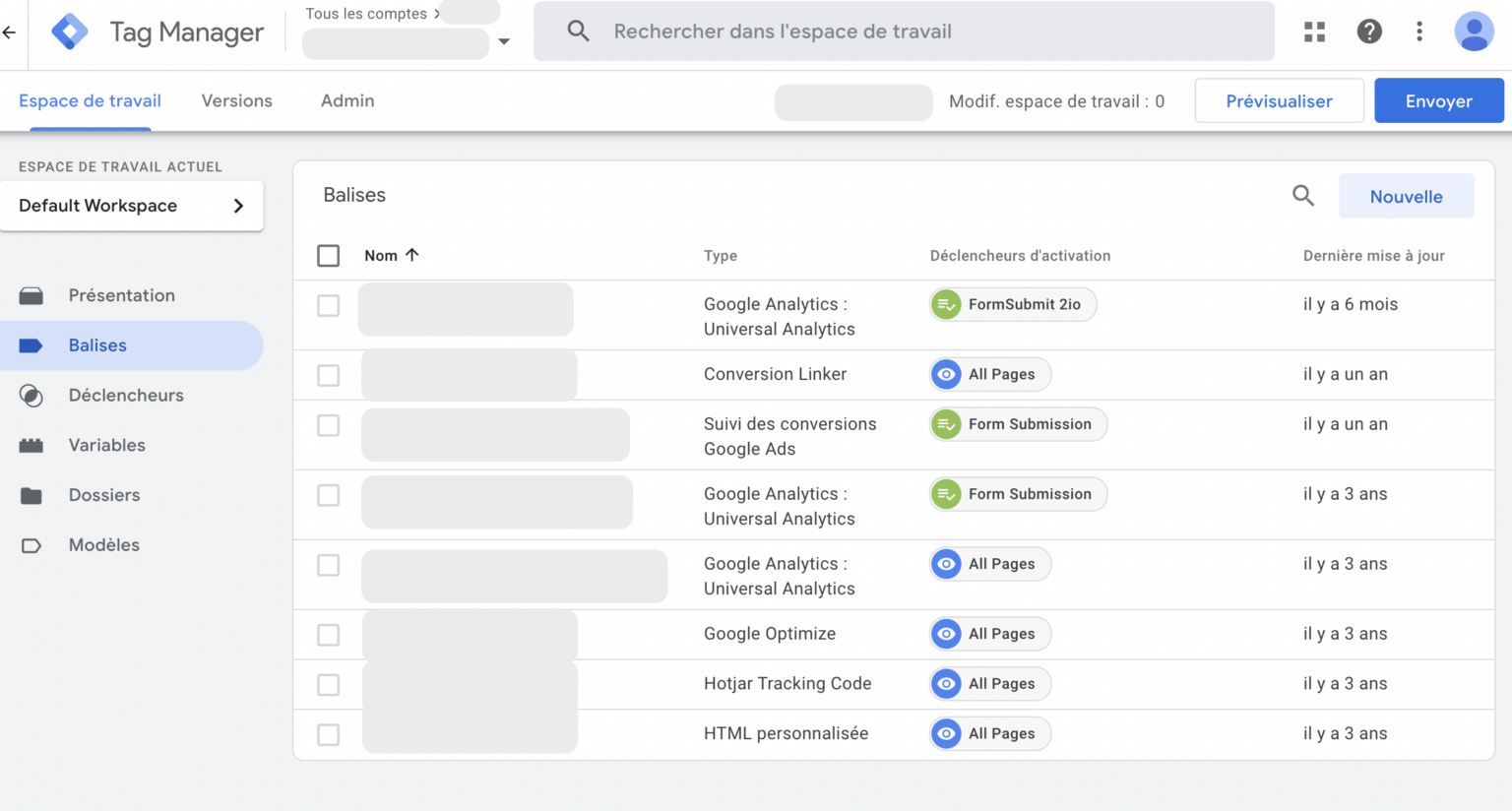1512x811 pixels.
Task: Open the account selector dropdown arrow
Action: tap(503, 41)
